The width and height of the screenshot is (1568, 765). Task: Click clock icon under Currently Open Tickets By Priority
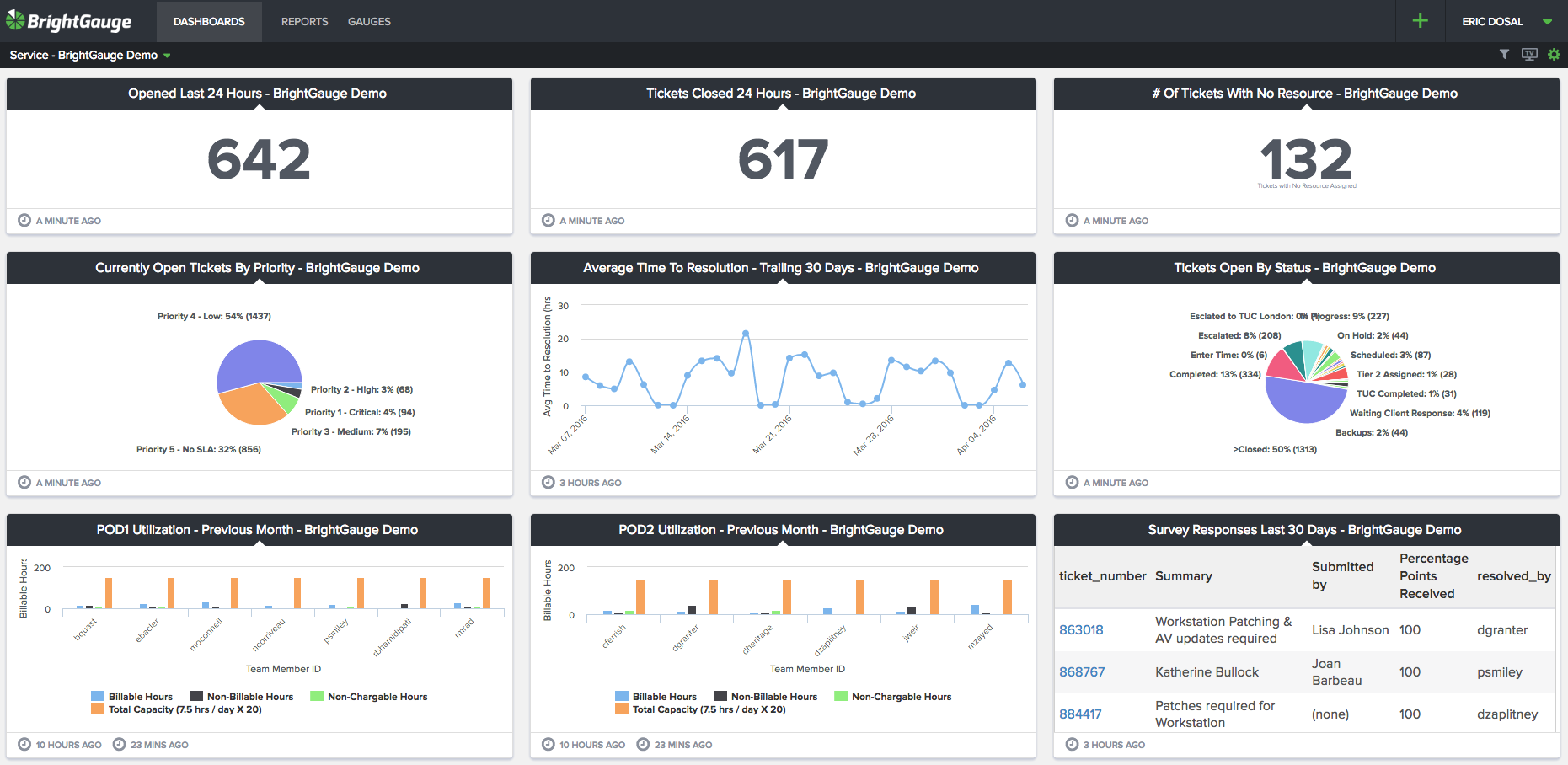(x=24, y=483)
